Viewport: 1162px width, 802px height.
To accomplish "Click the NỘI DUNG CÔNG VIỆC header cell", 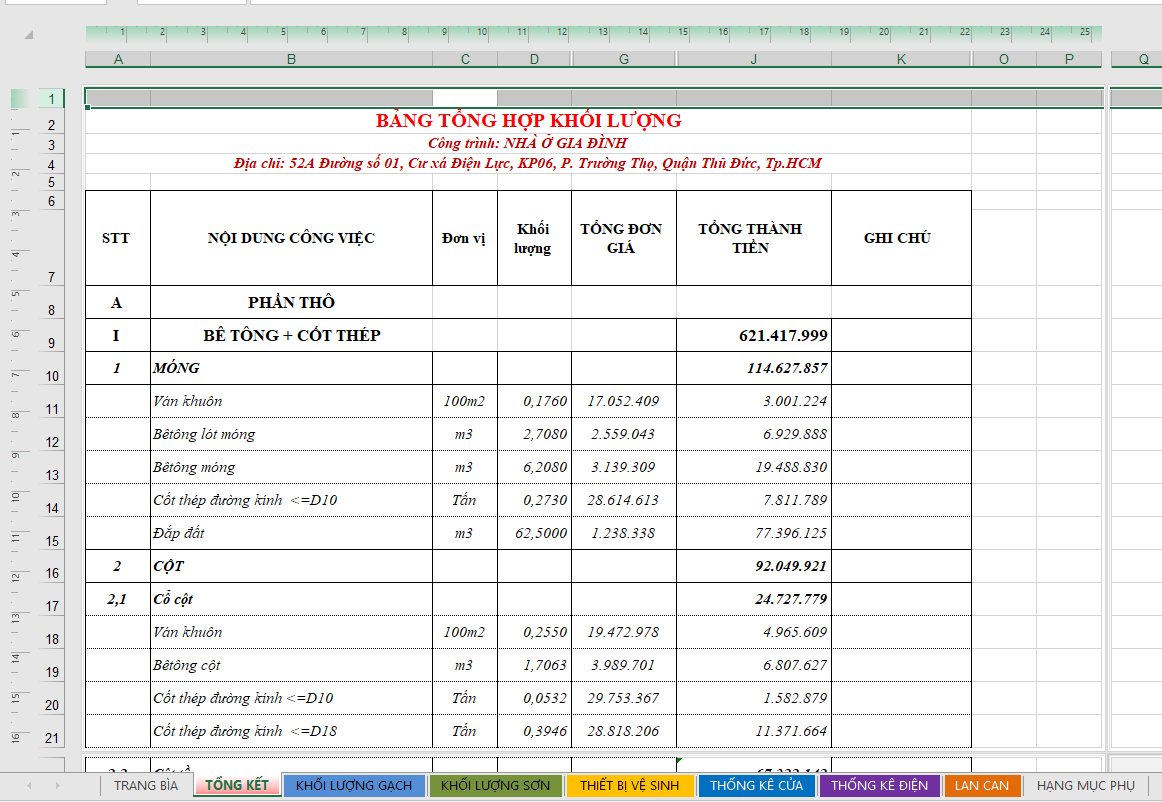I will 291,238.
